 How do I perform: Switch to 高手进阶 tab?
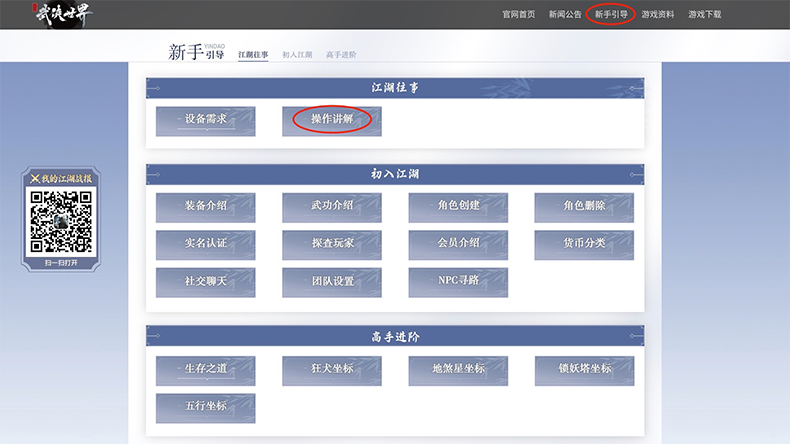click(341, 54)
